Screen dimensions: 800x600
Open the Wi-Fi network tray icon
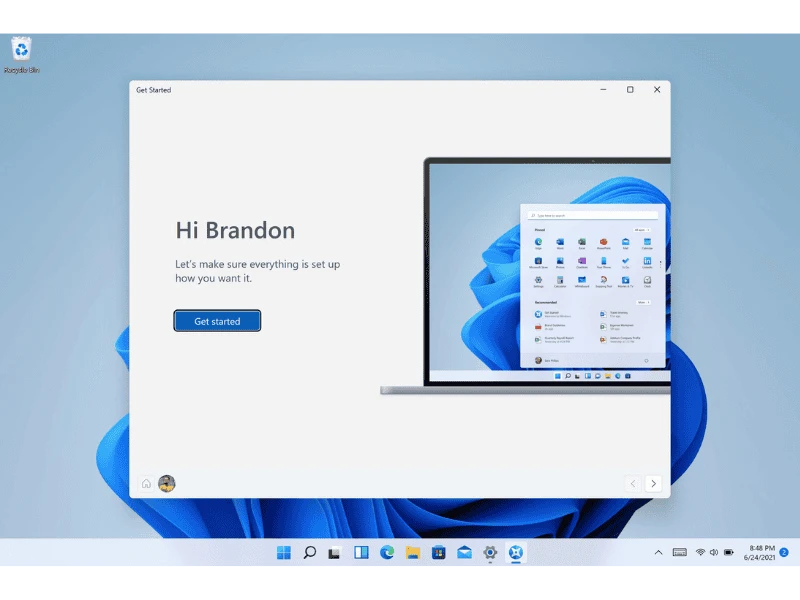pyautogui.click(x=701, y=552)
